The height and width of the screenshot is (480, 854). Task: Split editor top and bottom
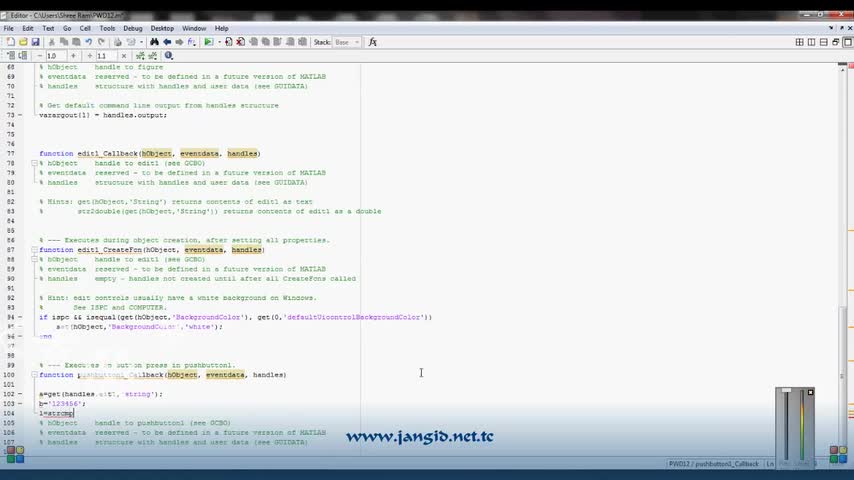pos(824,42)
